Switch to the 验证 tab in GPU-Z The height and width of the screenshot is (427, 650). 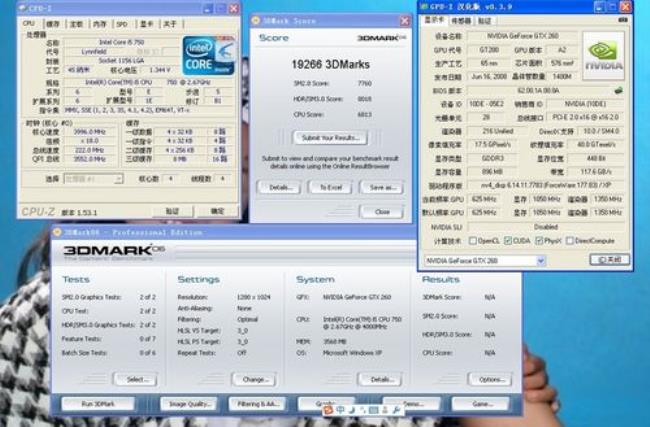click(485, 20)
